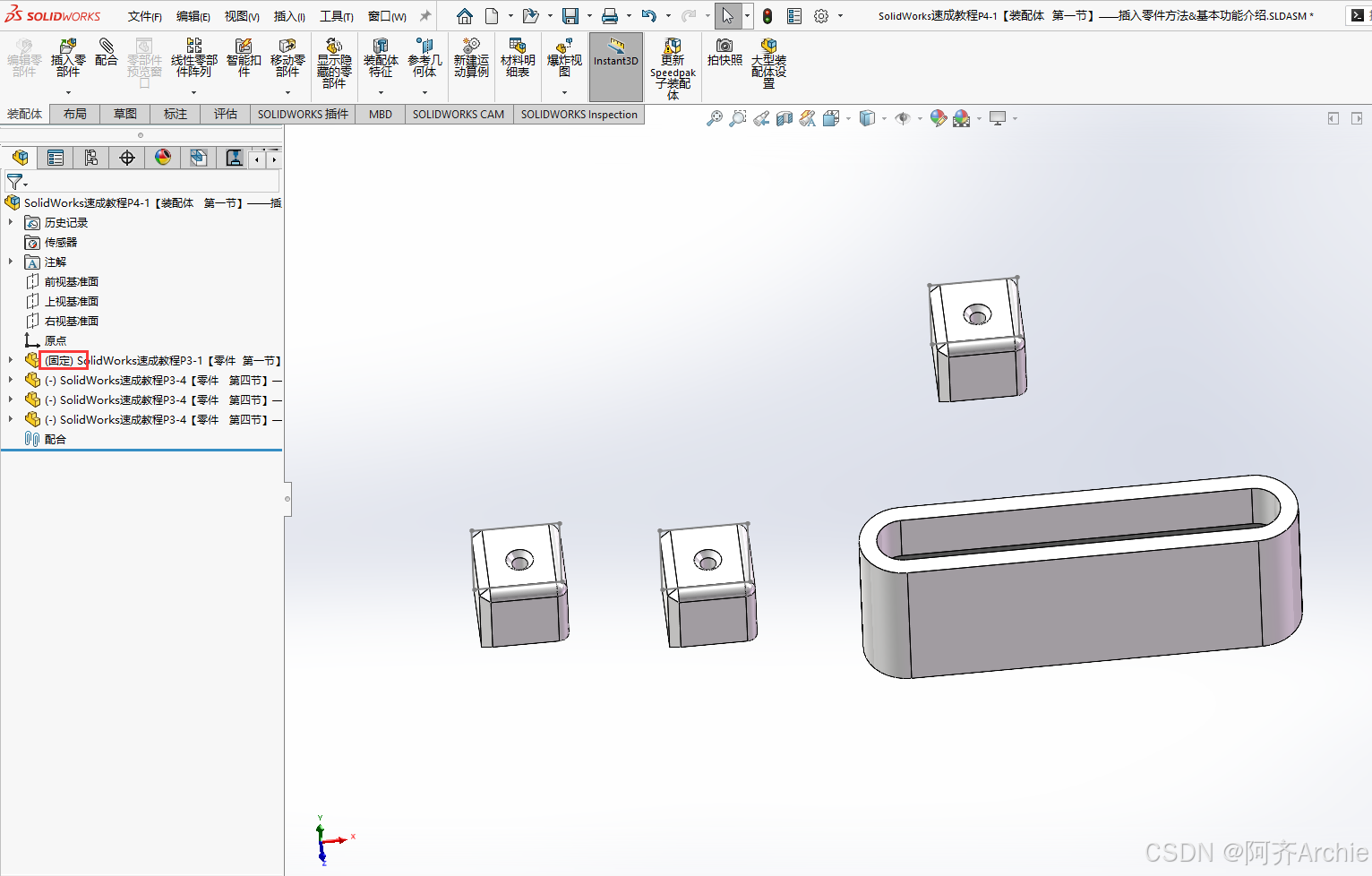Click Previous View icon
The image size is (1372, 876).
761,118
